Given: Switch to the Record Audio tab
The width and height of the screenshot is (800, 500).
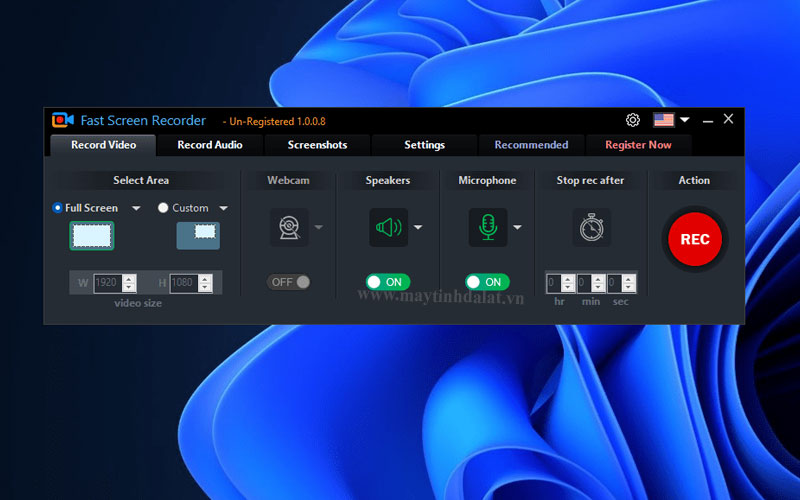Looking at the screenshot, I should click(x=209, y=145).
